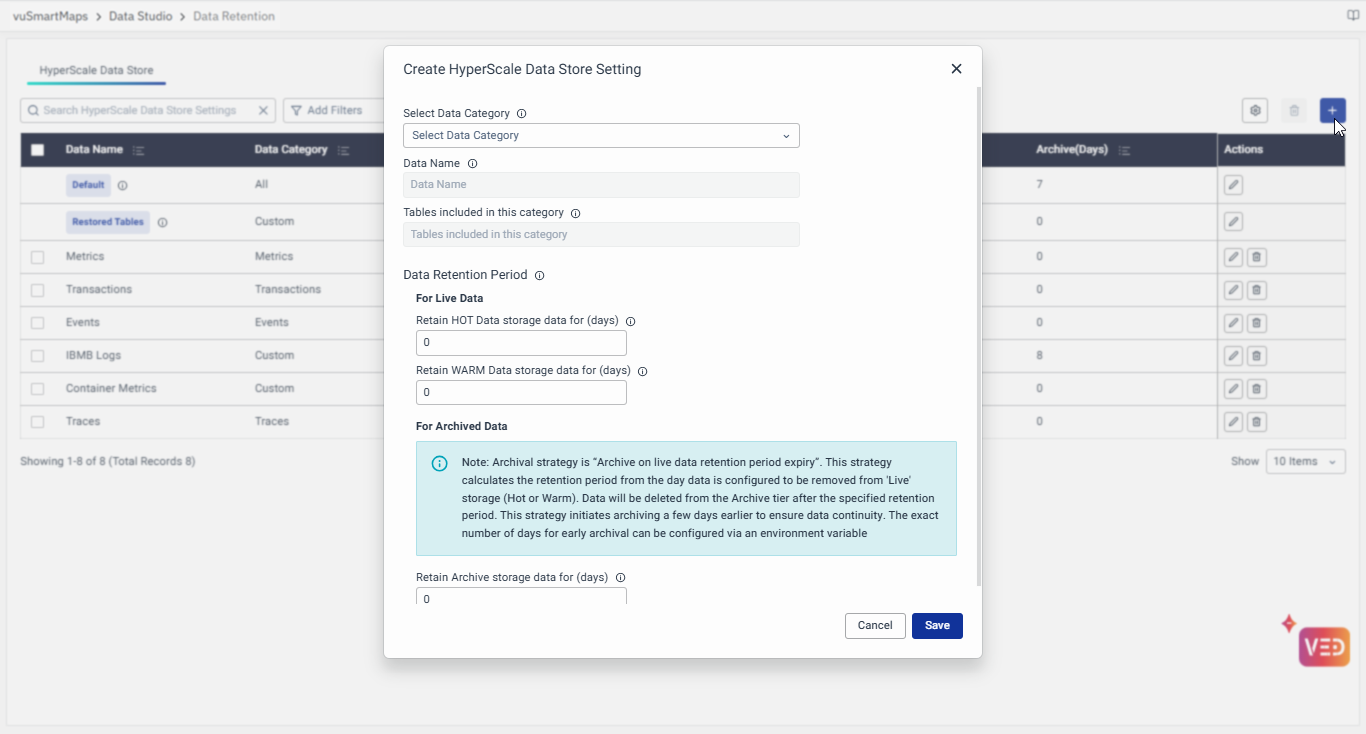Check the Transactions row checkbox

click(38, 290)
